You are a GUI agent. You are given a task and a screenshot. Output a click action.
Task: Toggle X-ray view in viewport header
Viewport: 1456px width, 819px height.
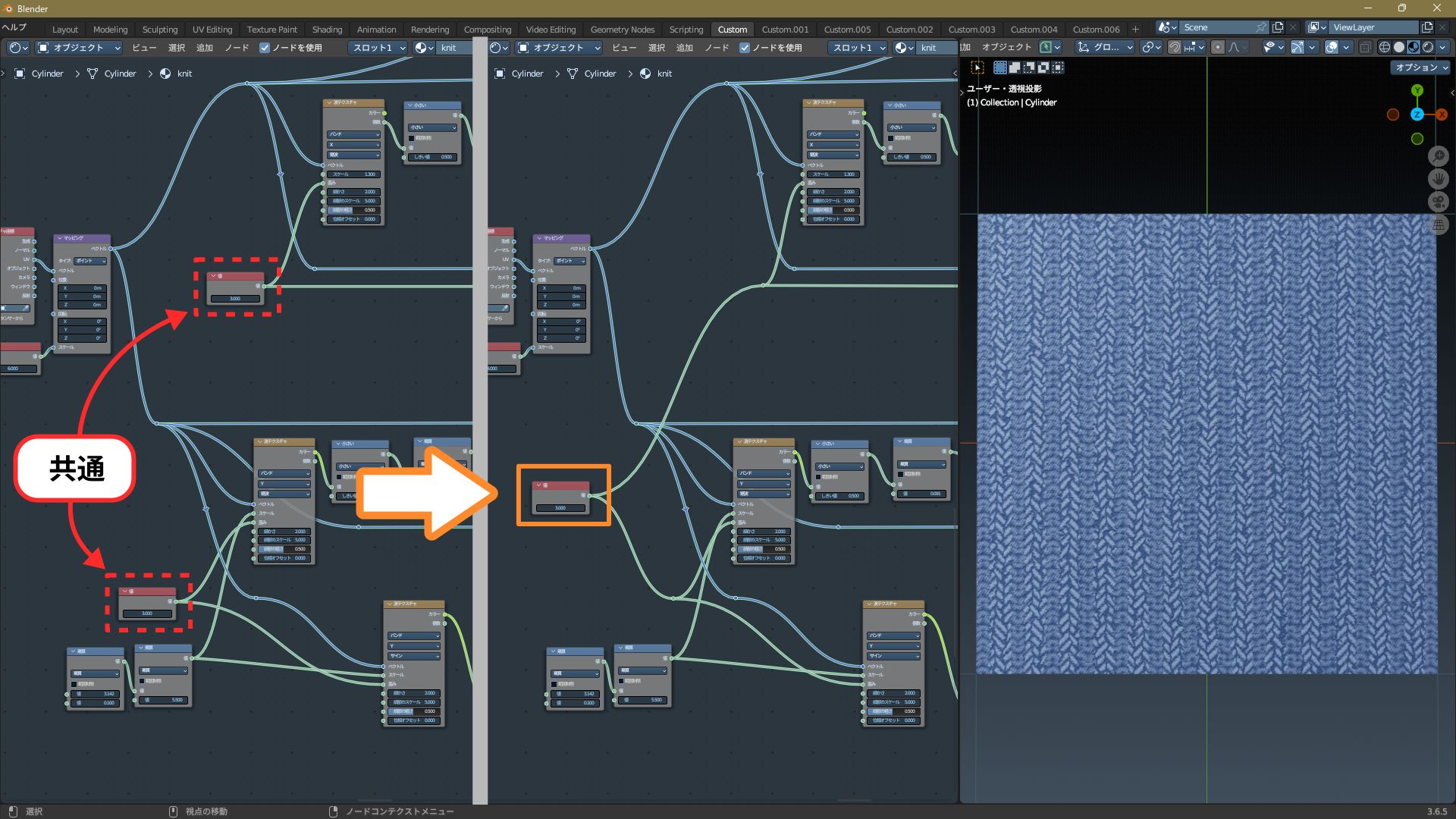tap(1365, 47)
